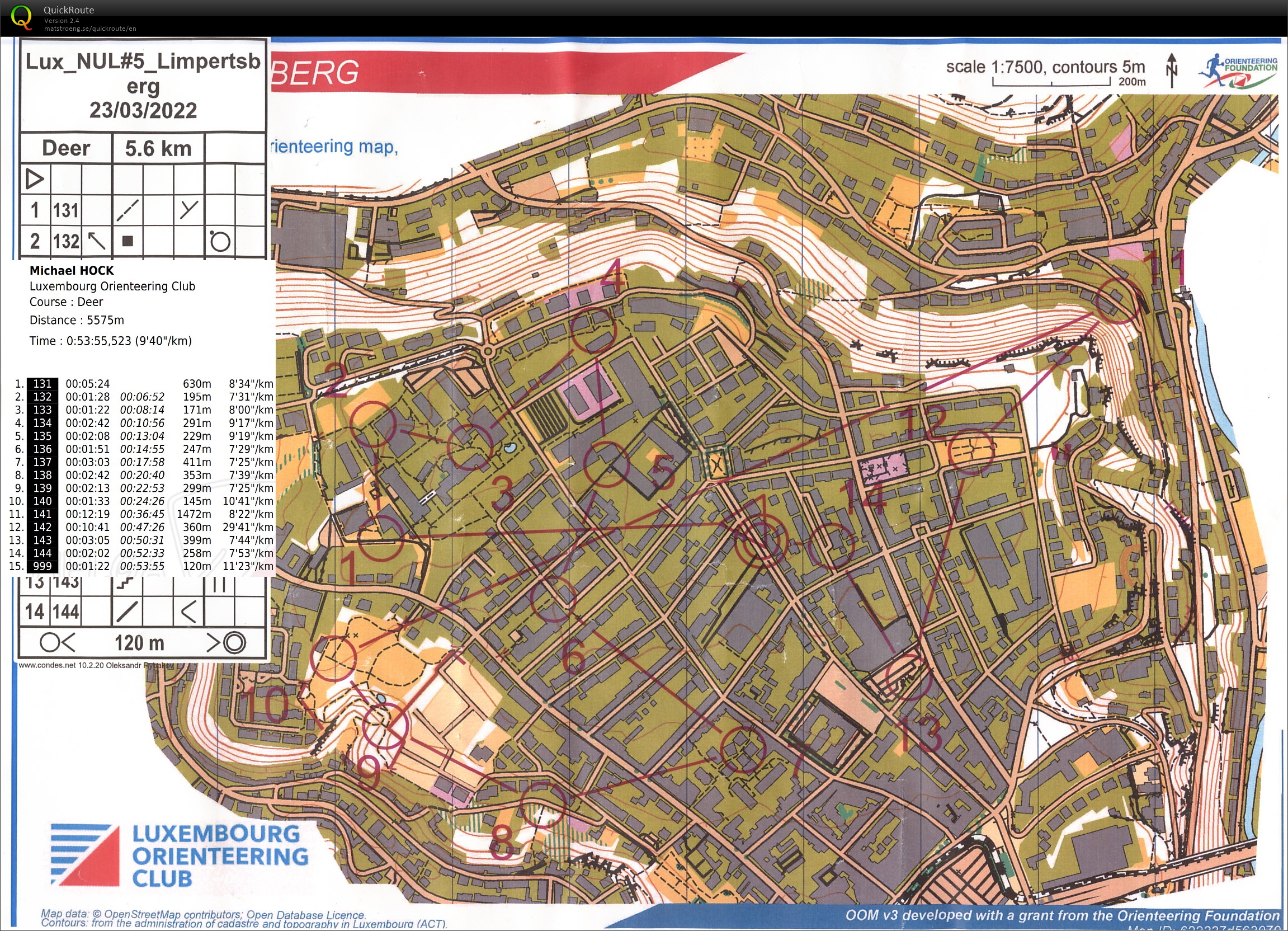Click control circle 12 on the map
This screenshot has height=931, width=1288.
pos(971,452)
